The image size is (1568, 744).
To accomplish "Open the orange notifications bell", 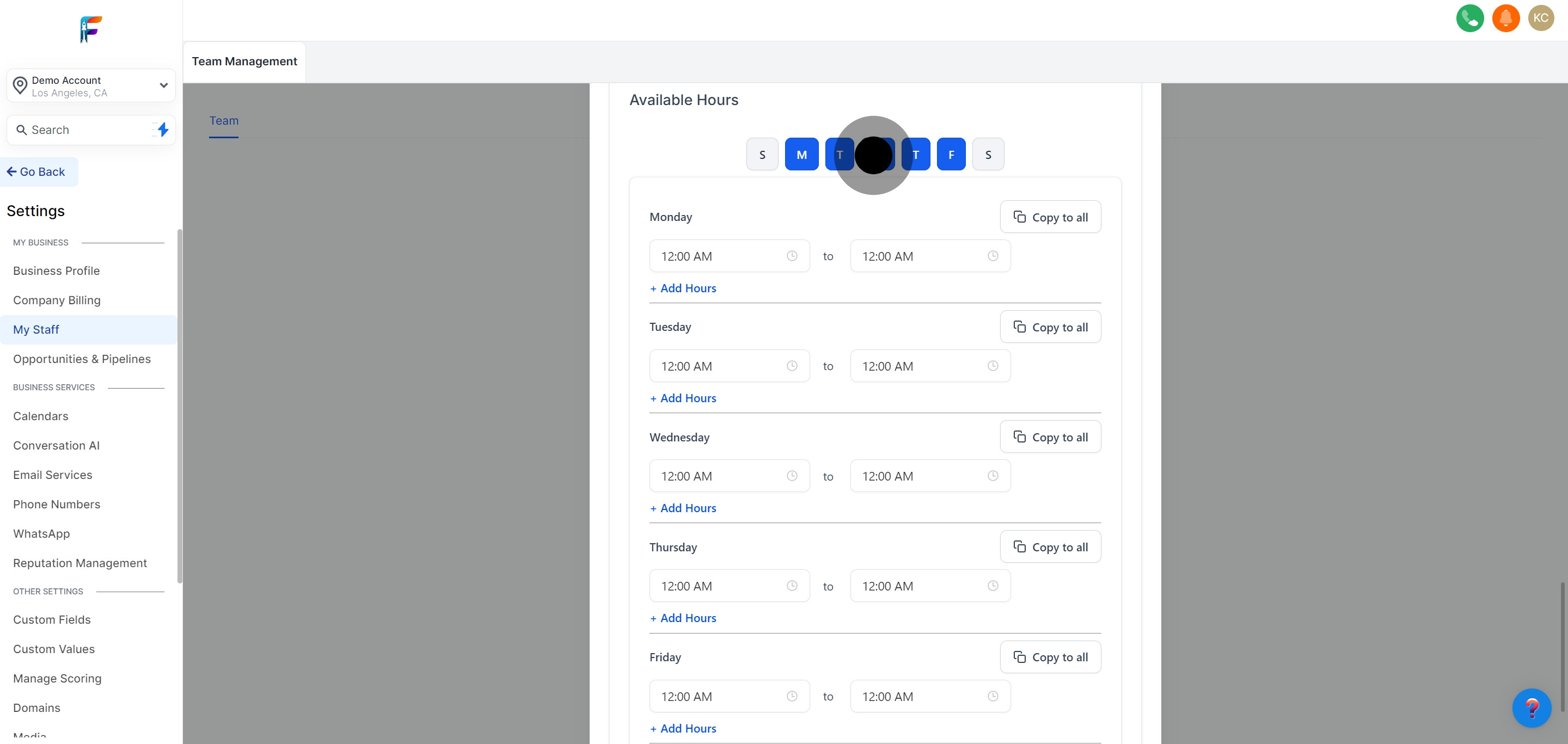I will pyautogui.click(x=1505, y=19).
